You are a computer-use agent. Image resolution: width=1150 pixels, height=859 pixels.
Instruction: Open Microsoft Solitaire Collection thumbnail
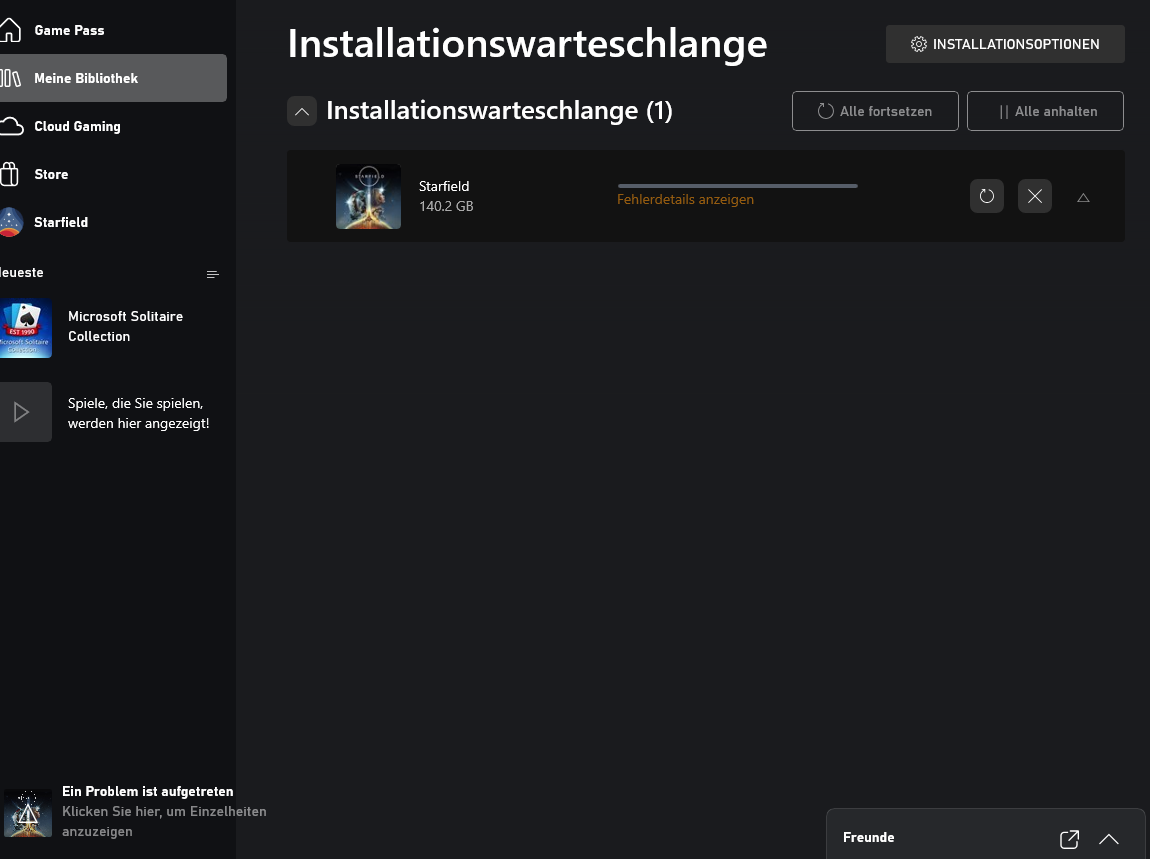[x=26, y=328]
